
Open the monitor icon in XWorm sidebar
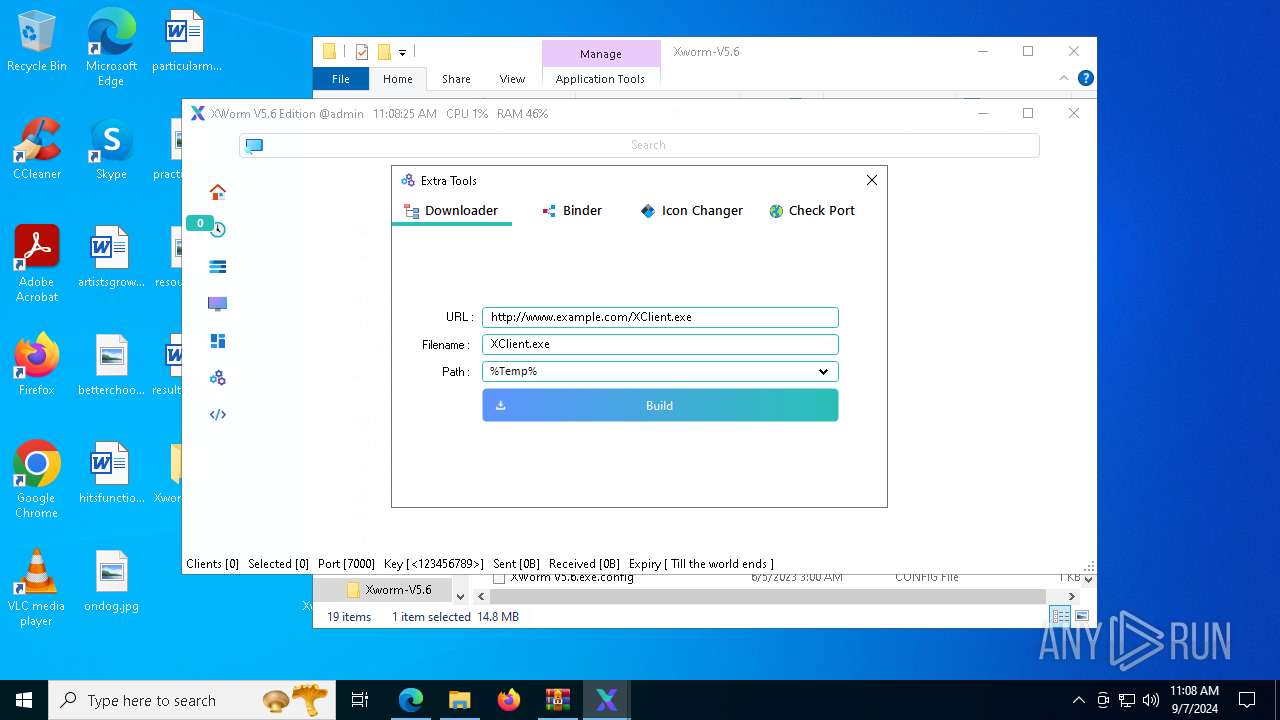tap(217, 304)
